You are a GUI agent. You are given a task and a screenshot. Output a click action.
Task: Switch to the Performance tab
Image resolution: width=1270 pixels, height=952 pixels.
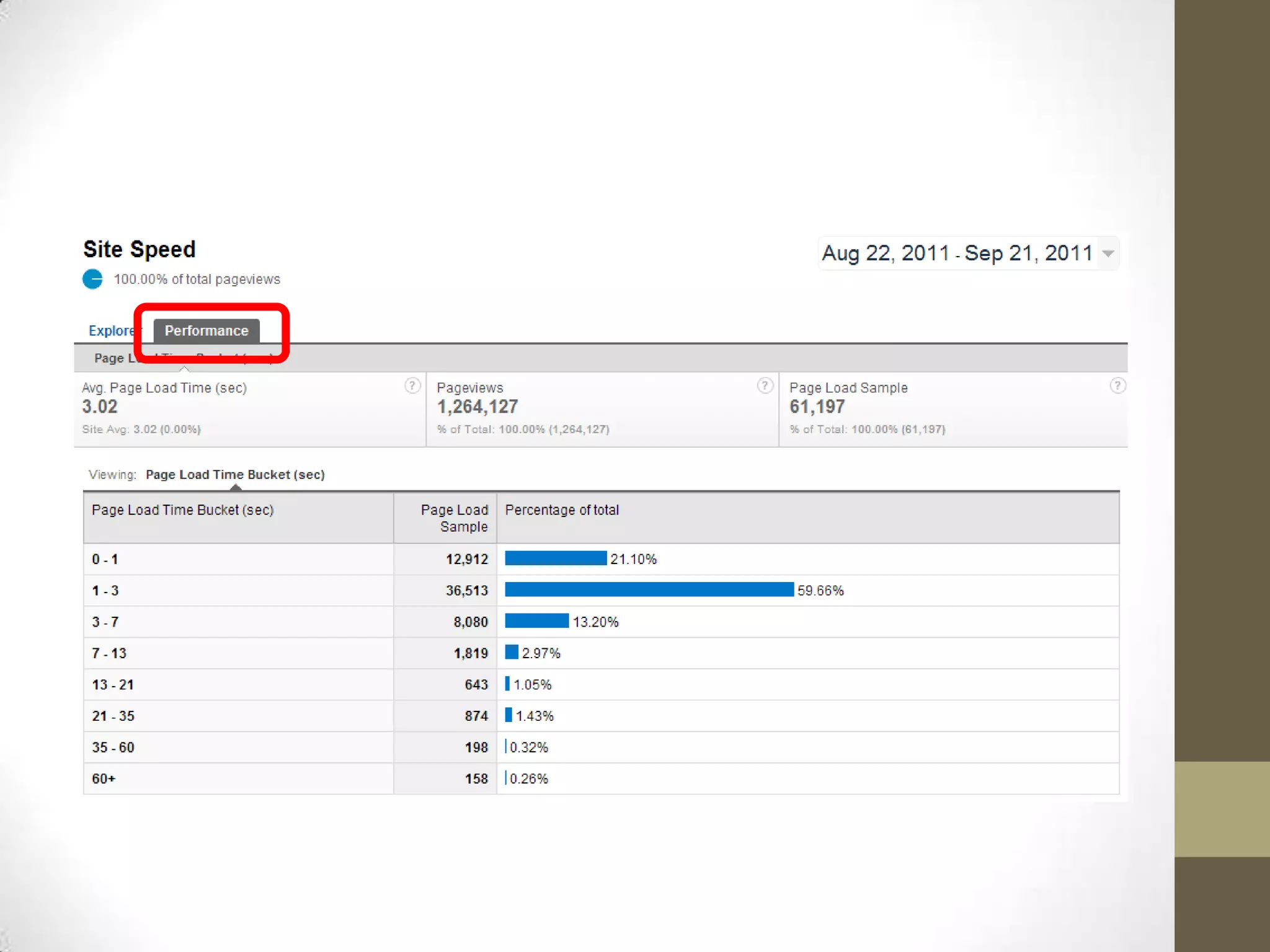coord(206,331)
